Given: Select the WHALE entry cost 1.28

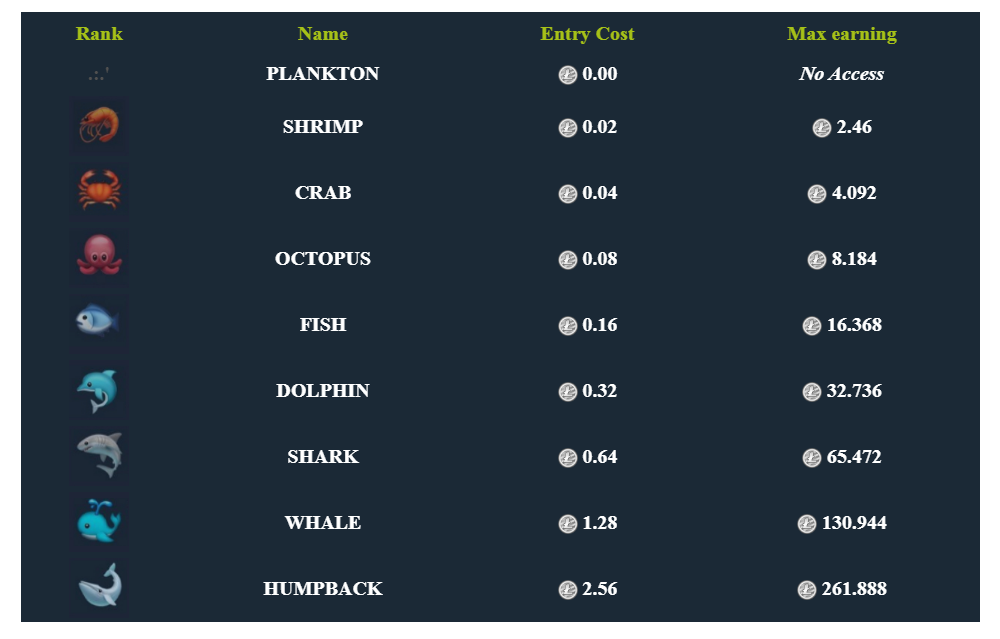Looking at the screenshot, I should click(x=599, y=523).
